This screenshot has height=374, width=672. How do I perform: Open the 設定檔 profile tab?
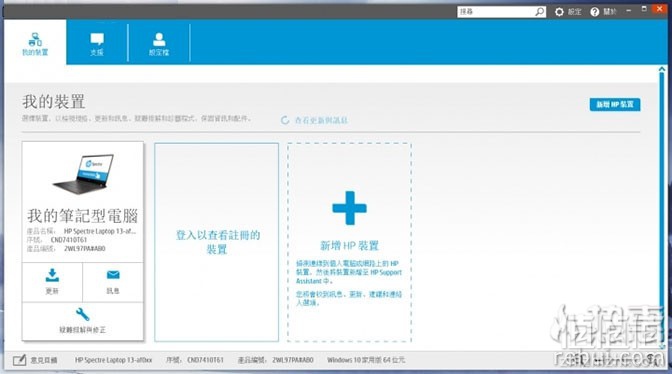159,44
